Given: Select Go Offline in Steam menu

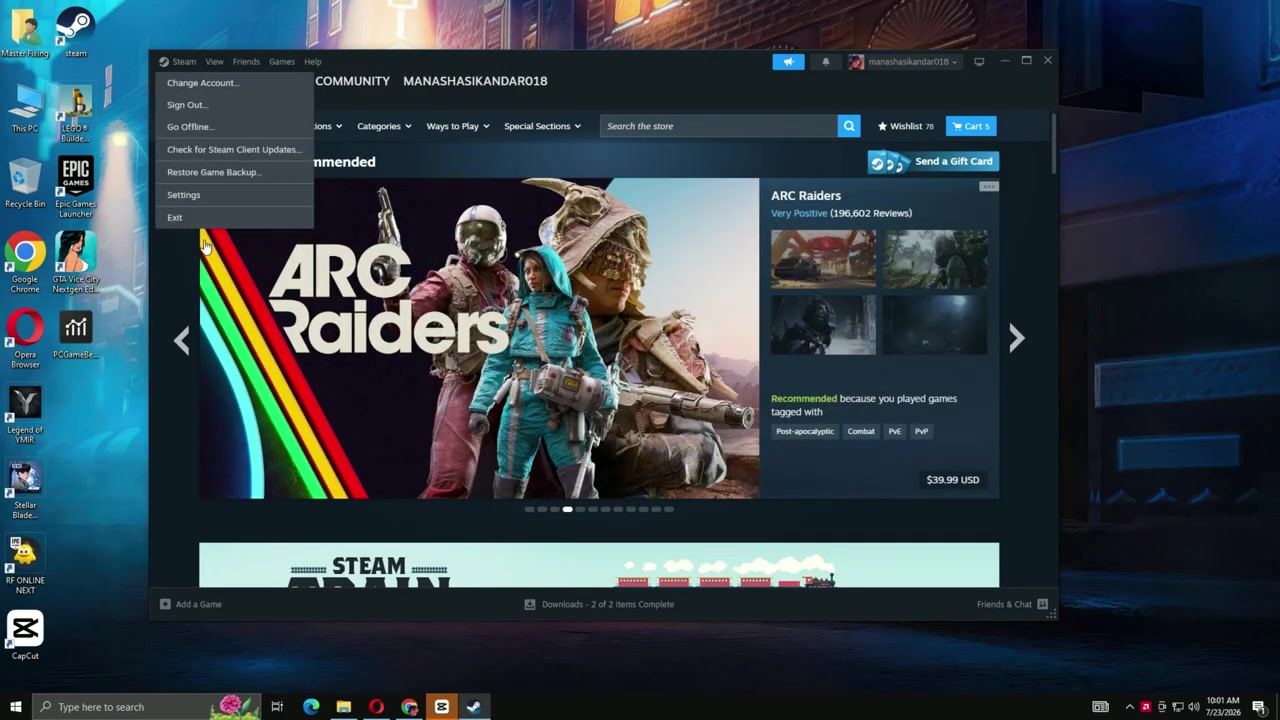Looking at the screenshot, I should click(x=234, y=127).
